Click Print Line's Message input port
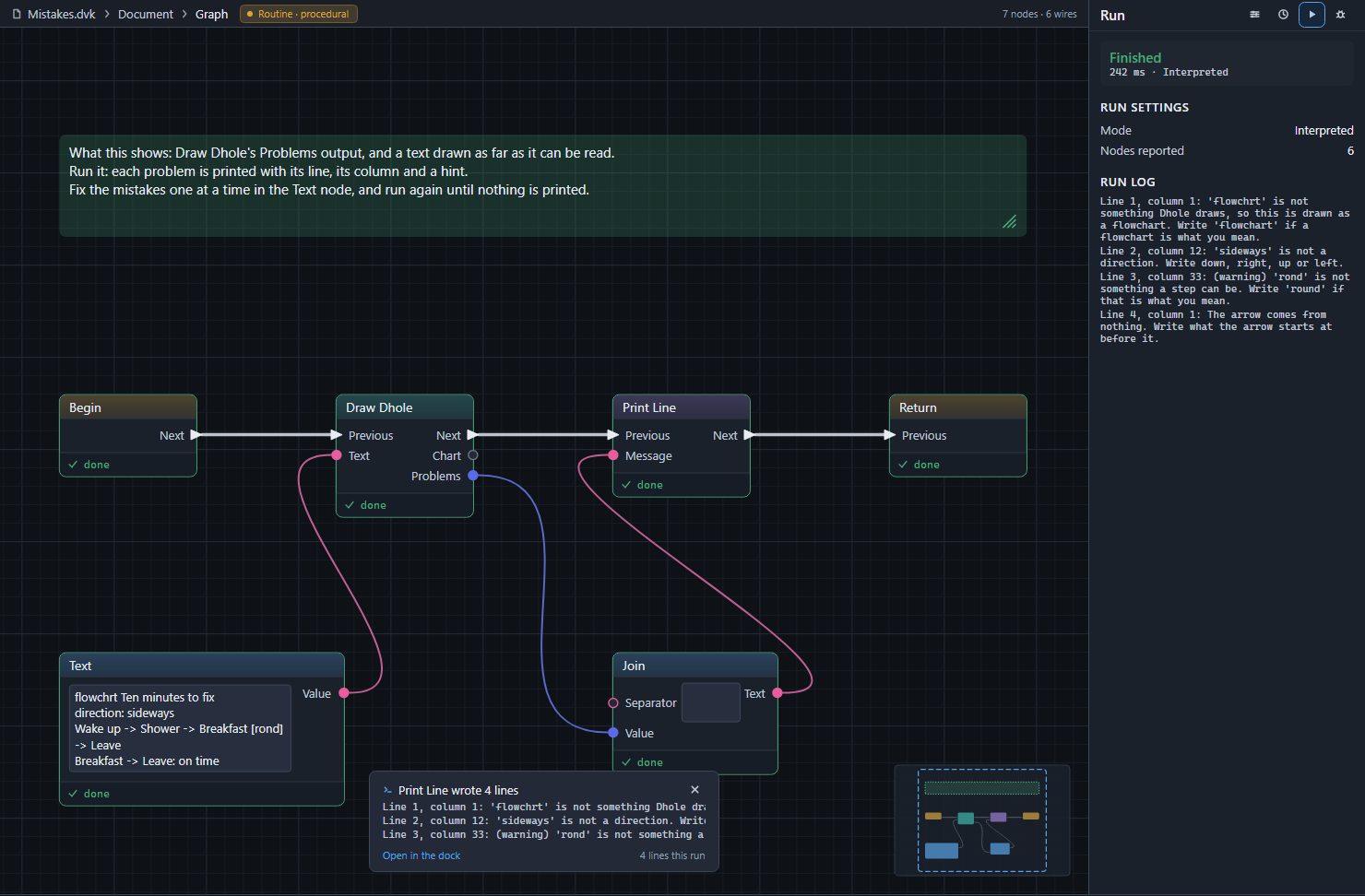The image size is (1365, 896). coord(613,455)
